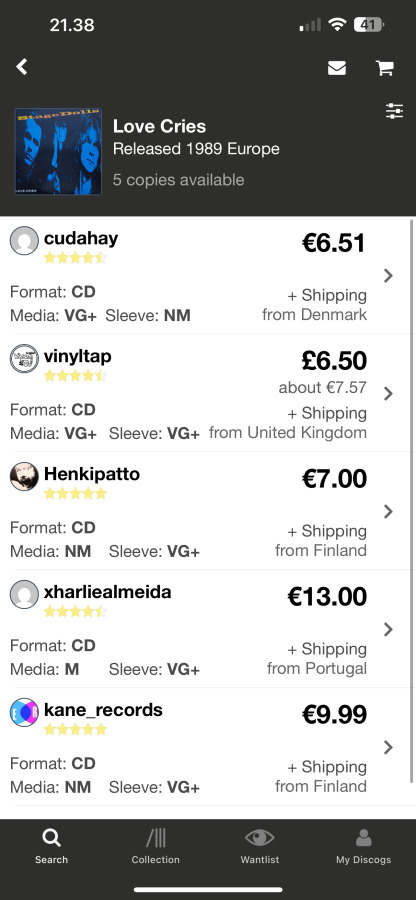Expand the kane_records listing chevron
This screenshot has width=416, height=900.
coord(388,747)
